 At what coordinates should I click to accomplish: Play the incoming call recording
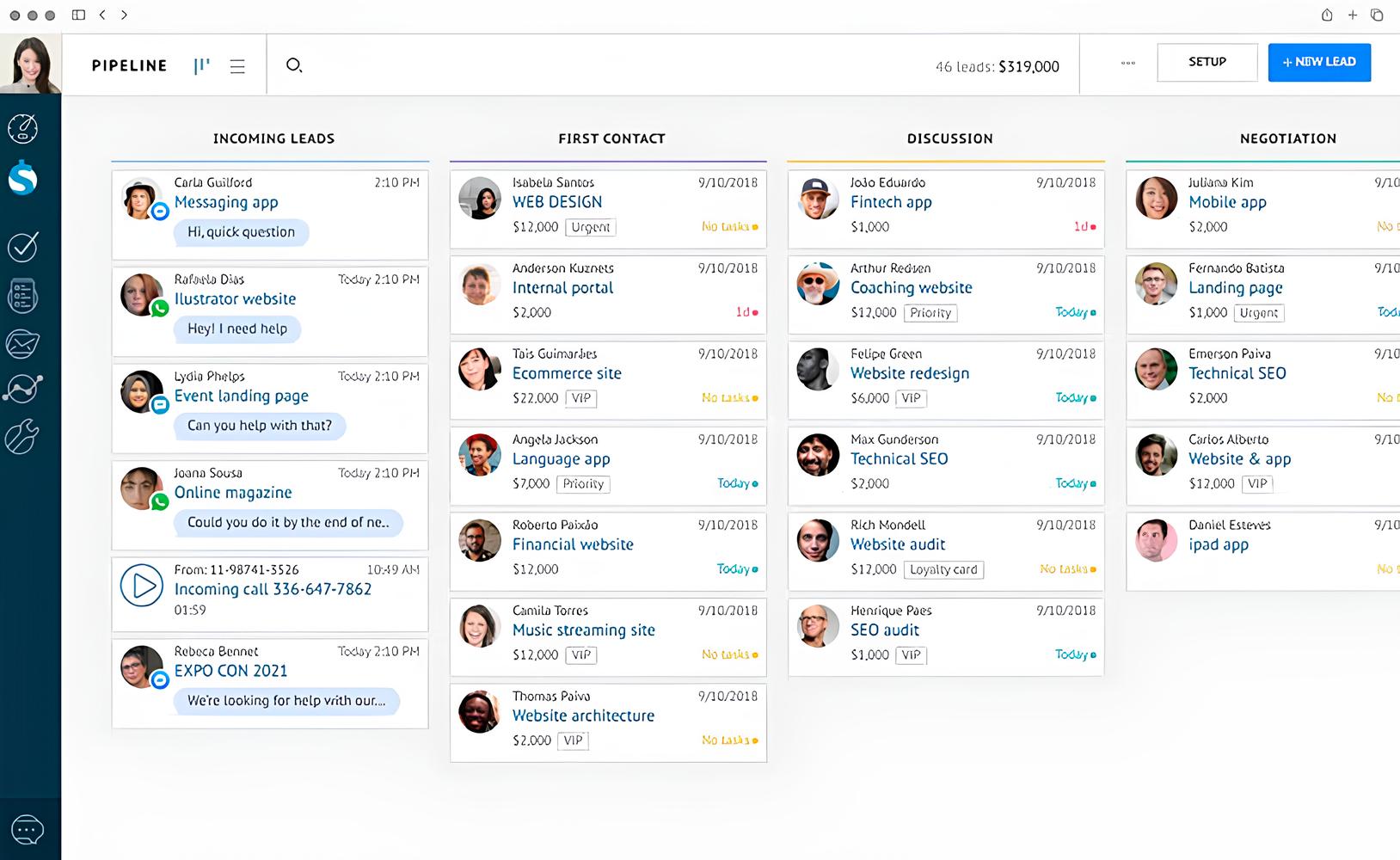pos(142,587)
